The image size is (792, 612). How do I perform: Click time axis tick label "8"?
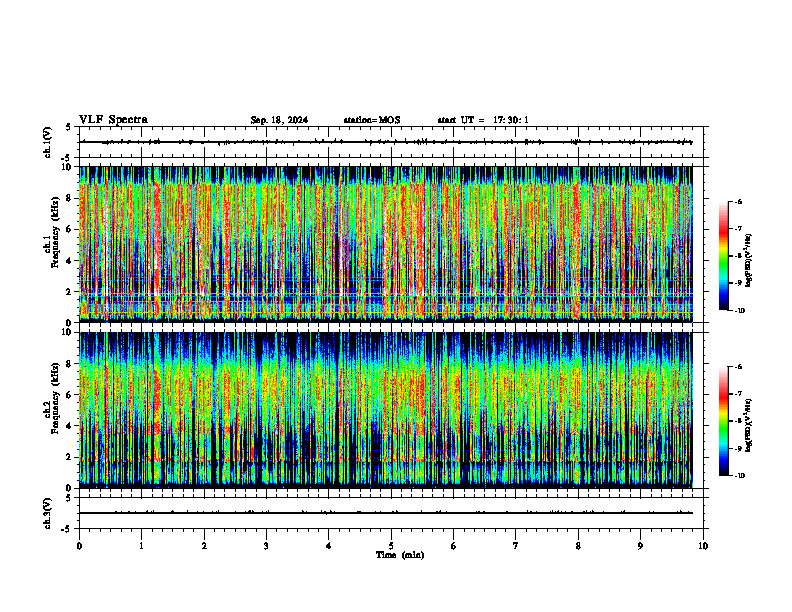pyautogui.click(x=578, y=546)
